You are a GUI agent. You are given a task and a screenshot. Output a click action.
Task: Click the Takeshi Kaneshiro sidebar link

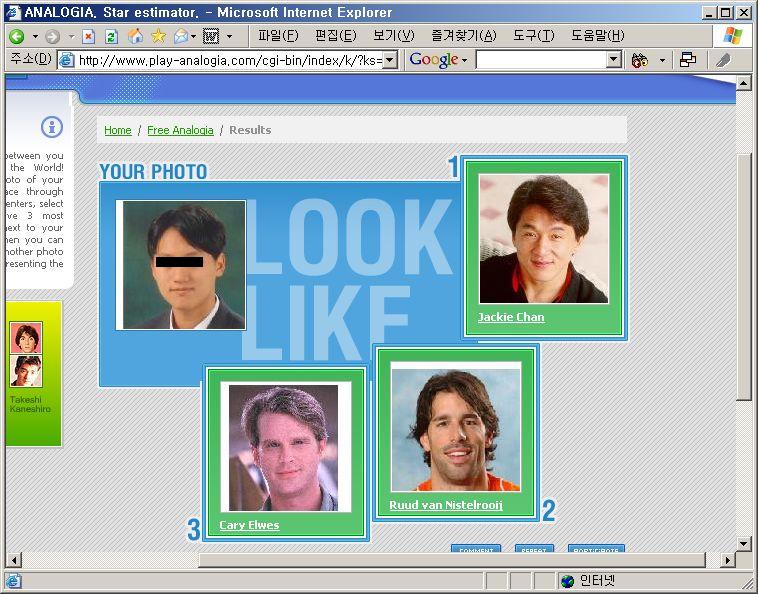point(30,404)
